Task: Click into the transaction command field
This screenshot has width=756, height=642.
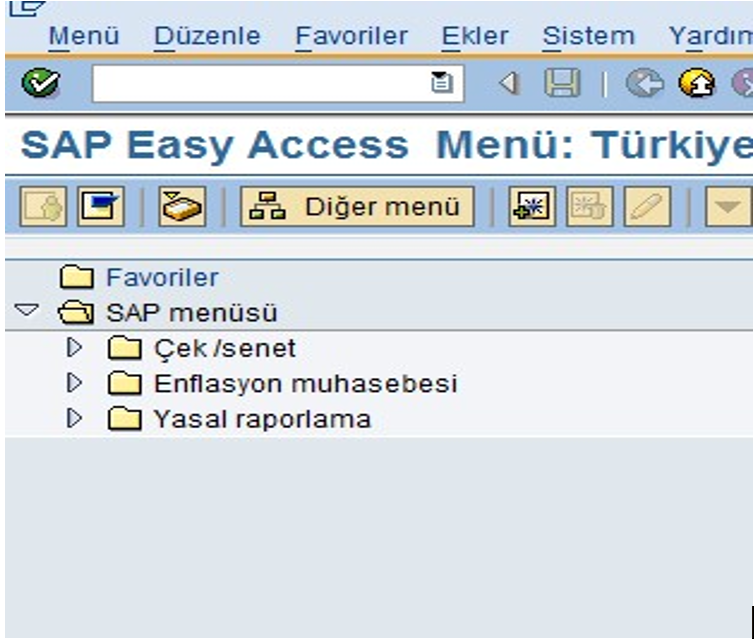Action: [x=278, y=83]
